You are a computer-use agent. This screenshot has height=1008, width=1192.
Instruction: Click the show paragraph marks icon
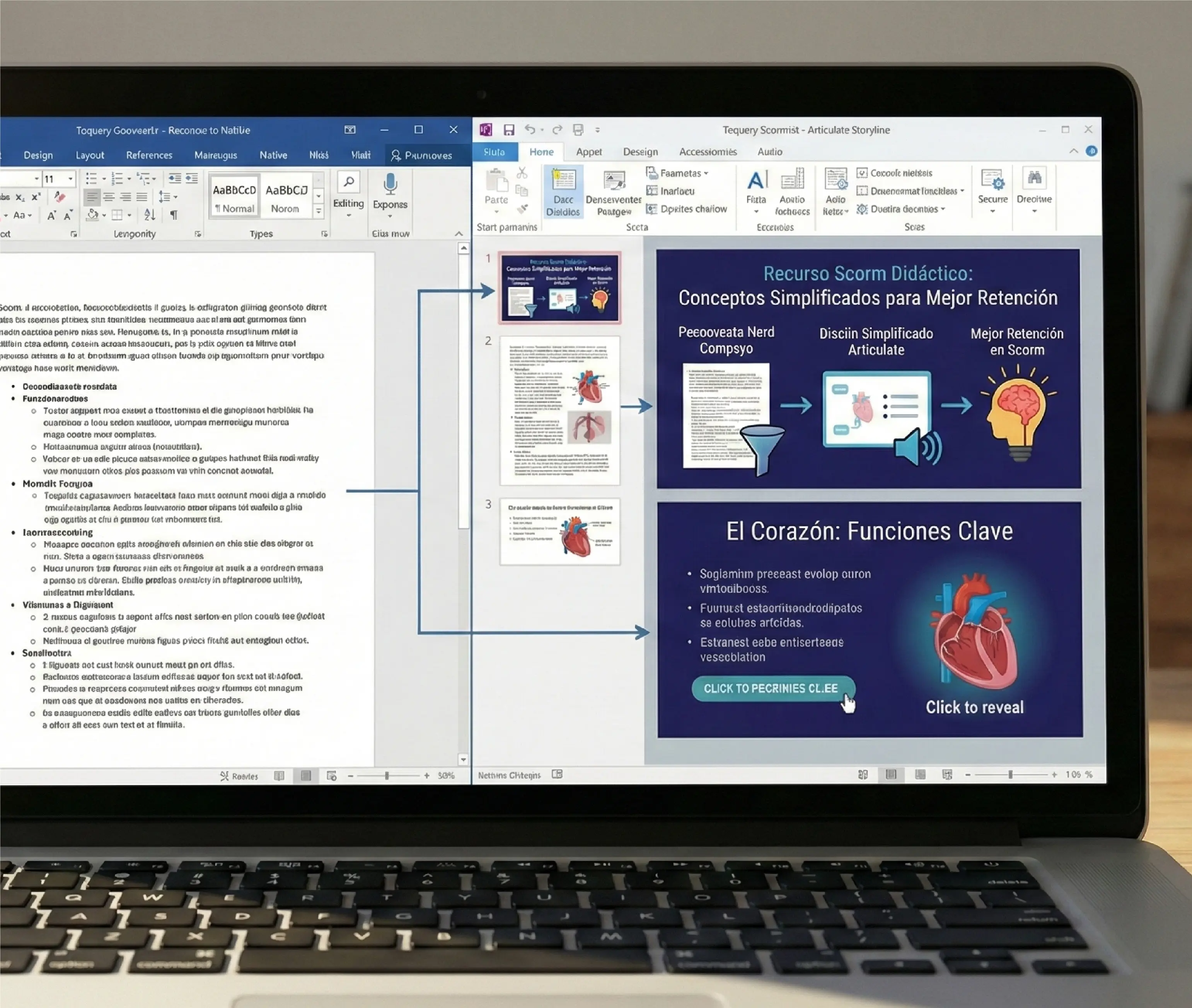174,215
